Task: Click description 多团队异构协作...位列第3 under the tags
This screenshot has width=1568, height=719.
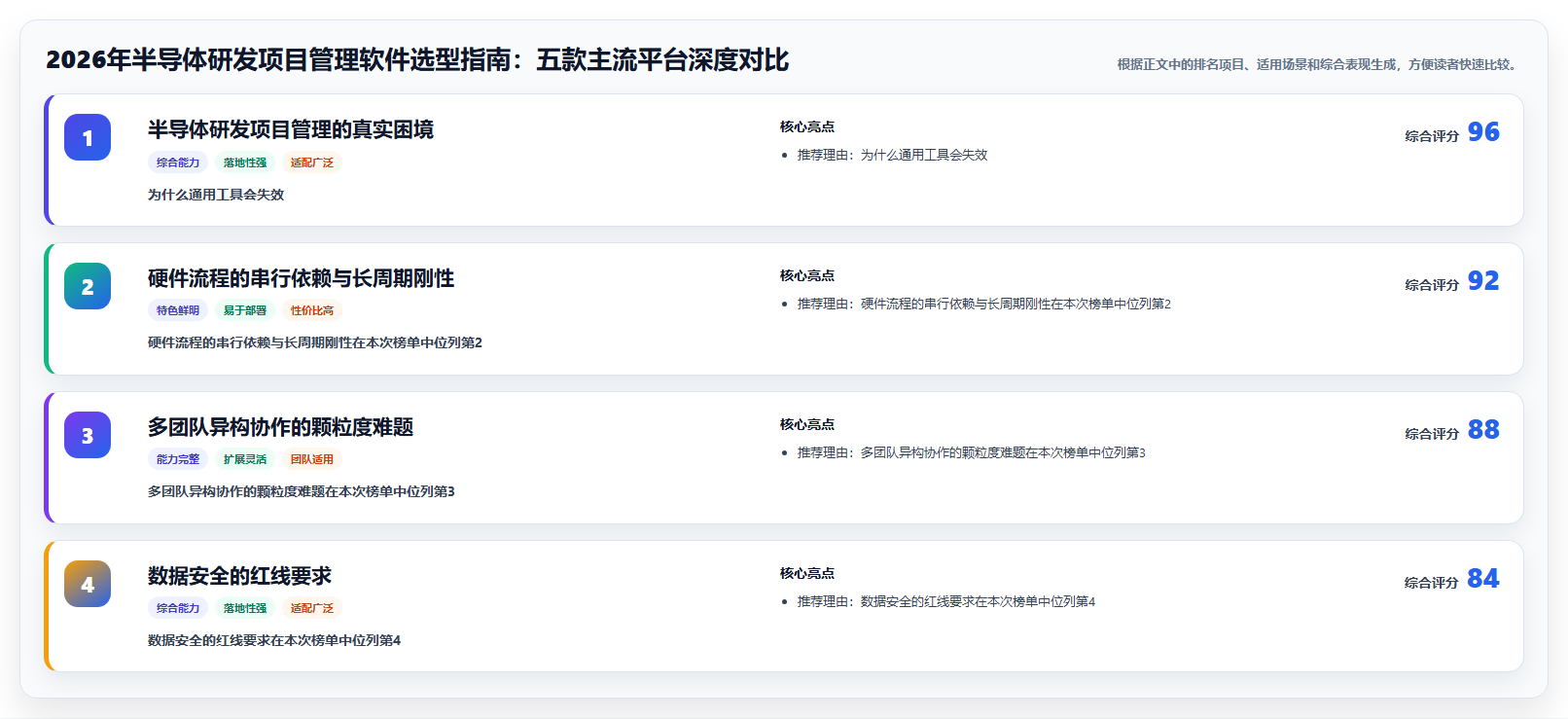Action: tap(302, 491)
